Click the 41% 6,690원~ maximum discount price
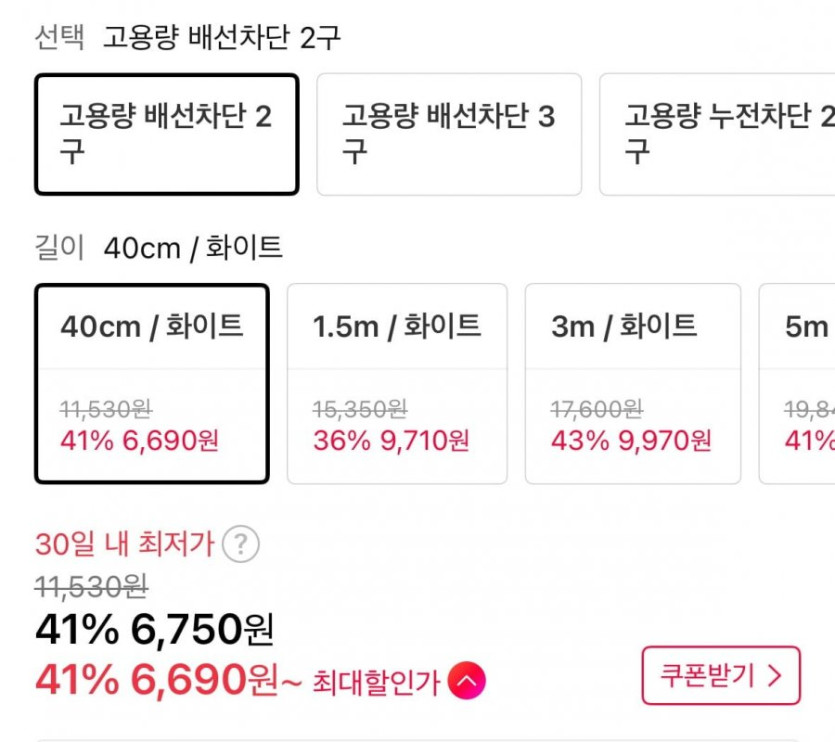The image size is (835, 742). pyautogui.click(x=167, y=681)
